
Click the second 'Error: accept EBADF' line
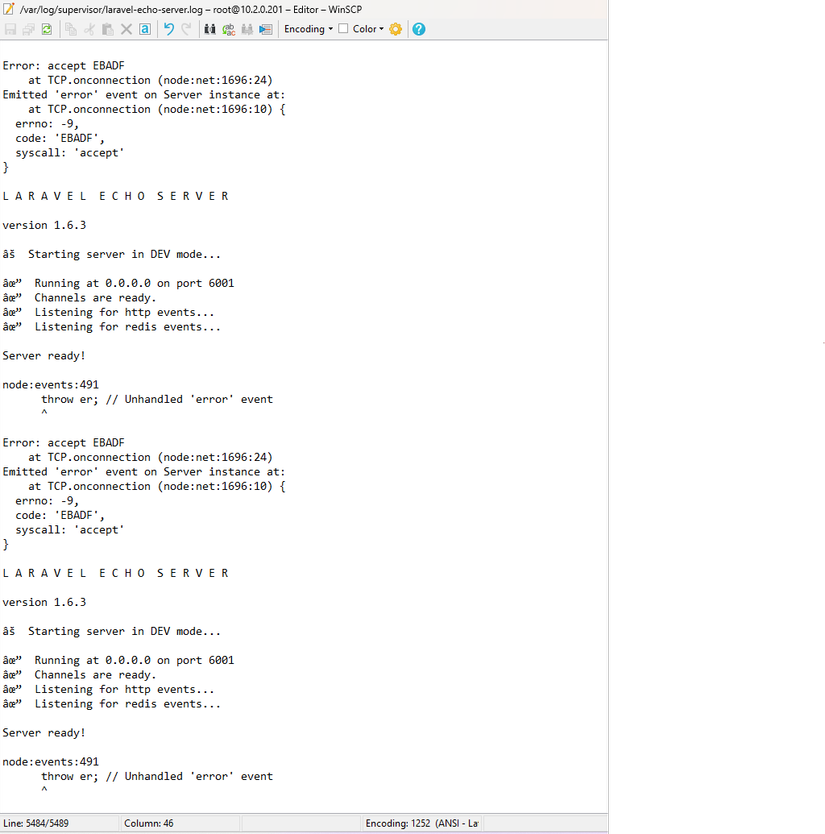[x=63, y=443]
